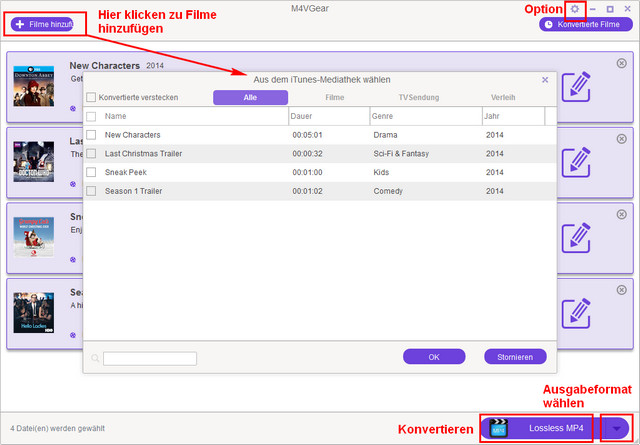Click the Downton Abbey thumbnail
640x445 pixels.
(33, 86)
